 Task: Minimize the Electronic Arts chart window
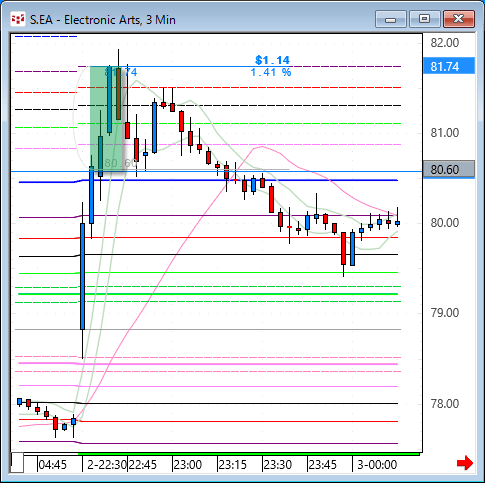(x=390, y=19)
